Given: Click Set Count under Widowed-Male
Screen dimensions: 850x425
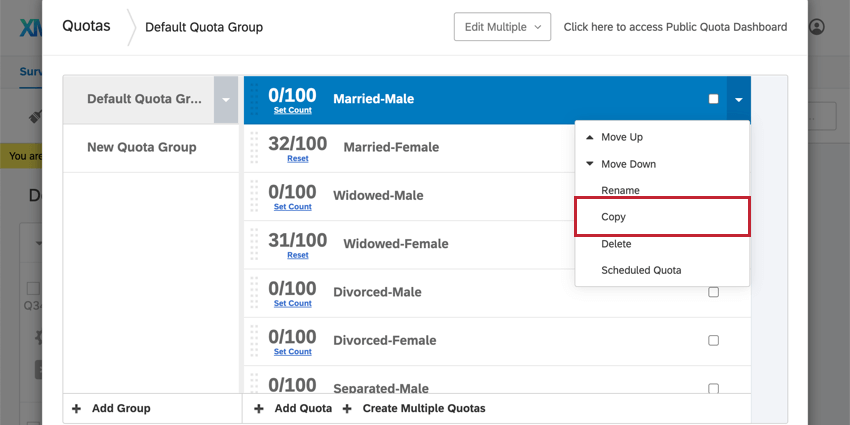Looking at the screenshot, I should click(292, 207).
